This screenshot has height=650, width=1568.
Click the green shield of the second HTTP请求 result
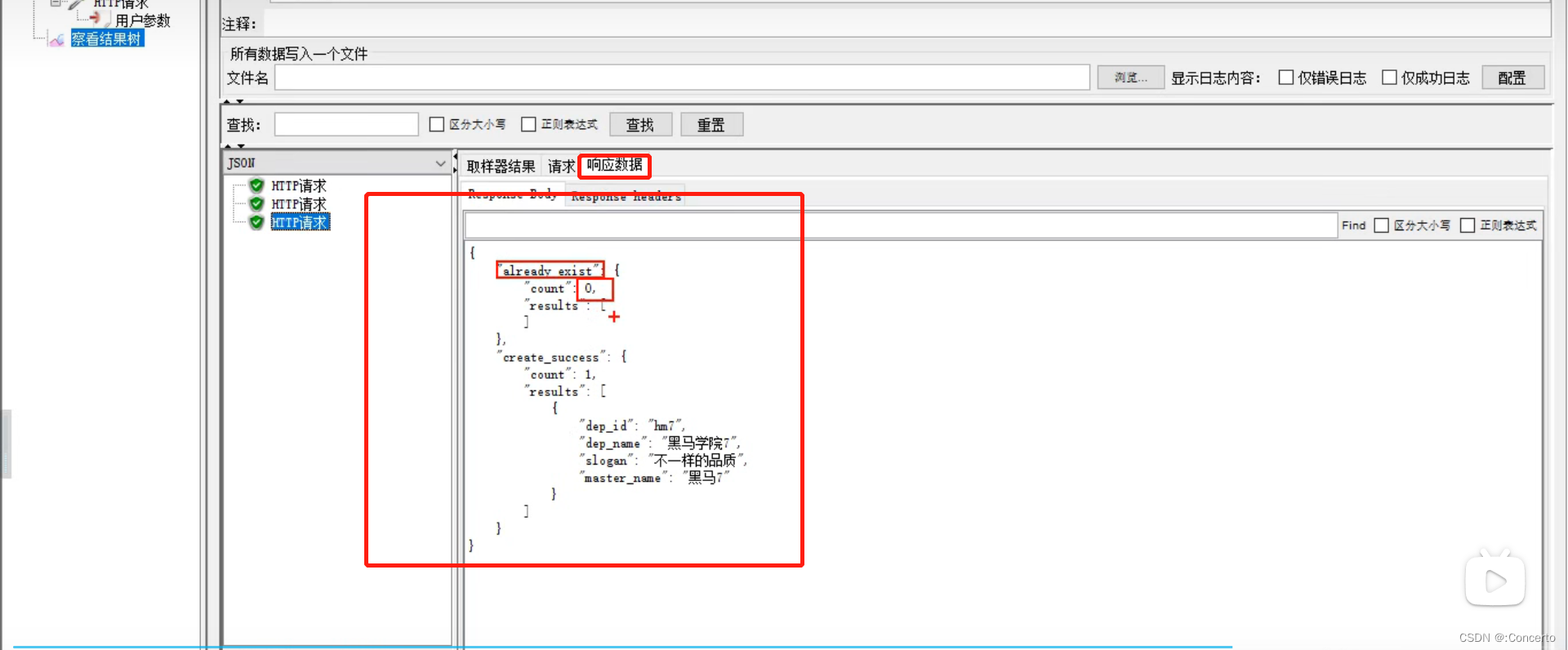(256, 203)
